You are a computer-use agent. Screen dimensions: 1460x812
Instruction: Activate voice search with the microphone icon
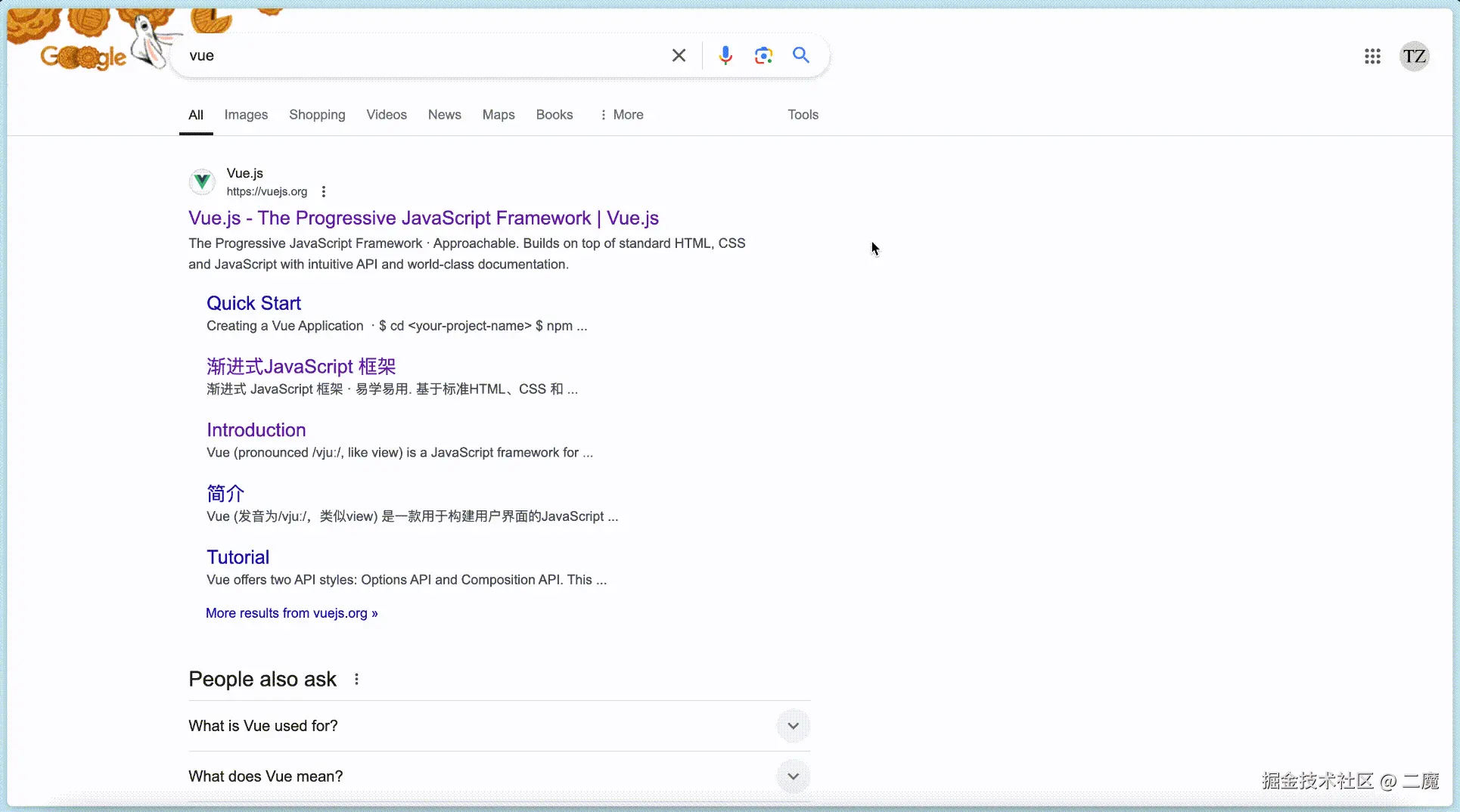pyautogui.click(x=725, y=54)
